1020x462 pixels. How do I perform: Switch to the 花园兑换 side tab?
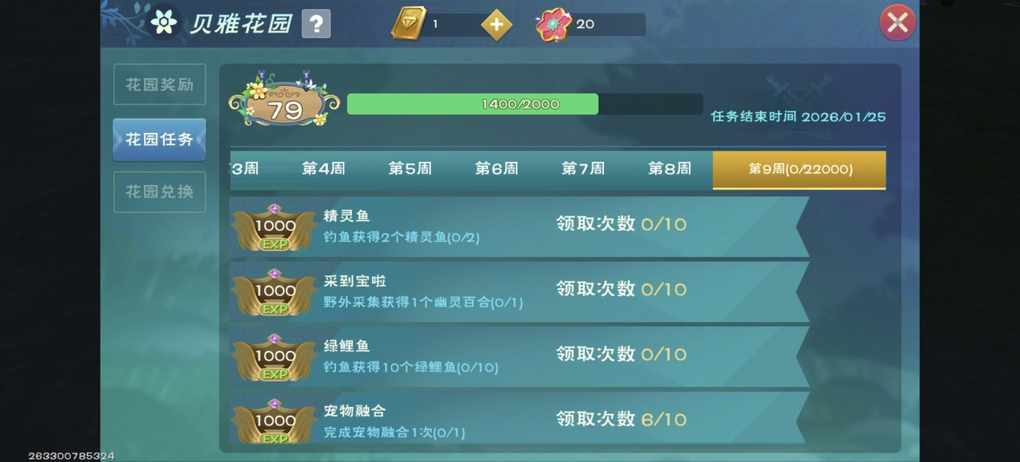[159, 192]
